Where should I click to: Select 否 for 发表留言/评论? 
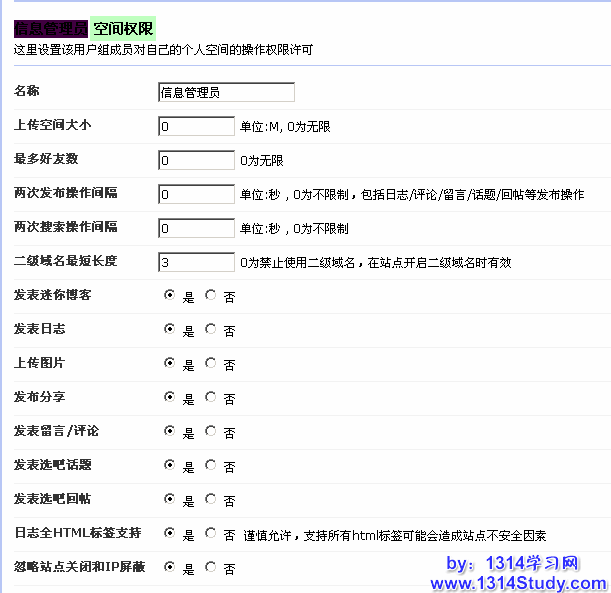click(x=210, y=432)
